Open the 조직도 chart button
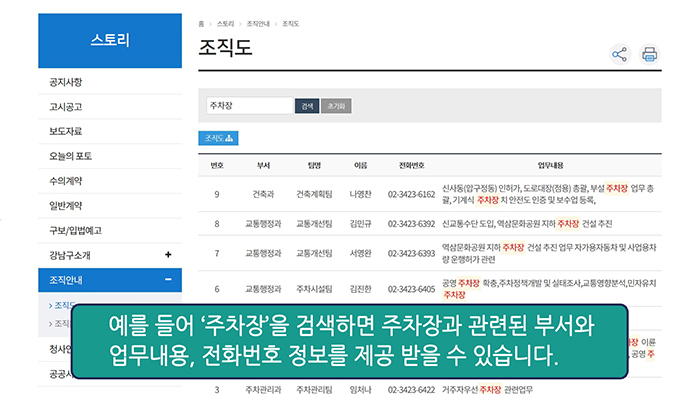The image size is (700, 394). [218, 138]
